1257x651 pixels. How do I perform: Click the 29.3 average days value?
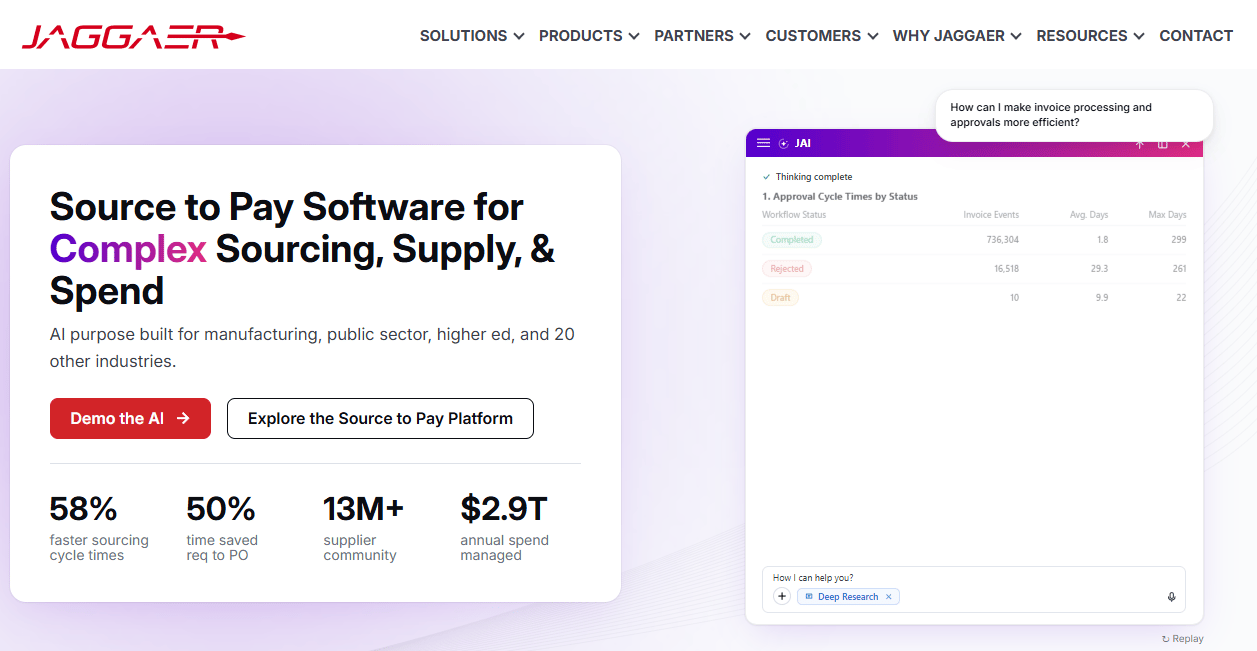click(1099, 269)
